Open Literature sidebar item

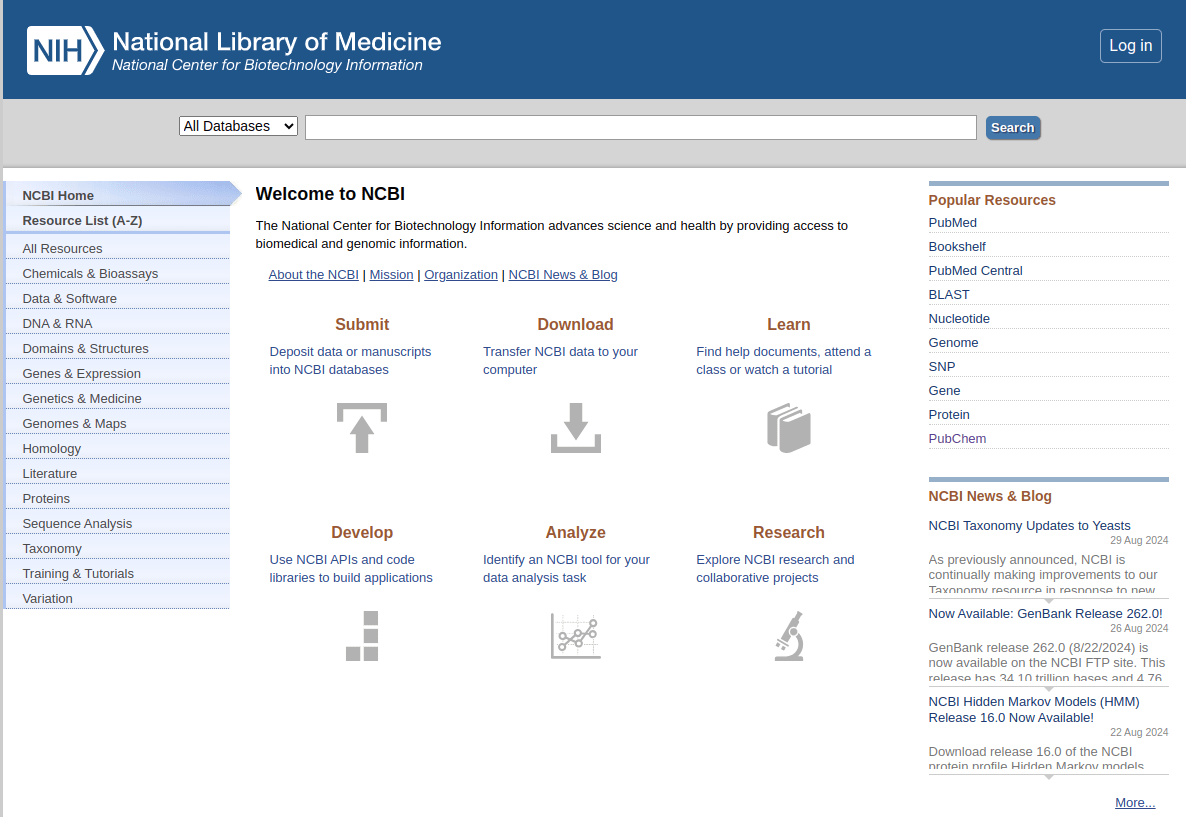pyautogui.click(x=117, y=473)
